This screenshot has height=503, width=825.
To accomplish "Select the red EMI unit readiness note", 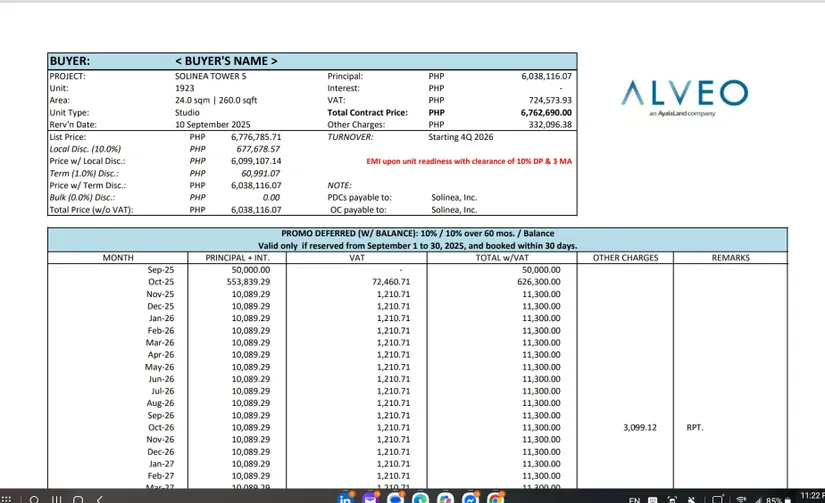I will (469, 161).
